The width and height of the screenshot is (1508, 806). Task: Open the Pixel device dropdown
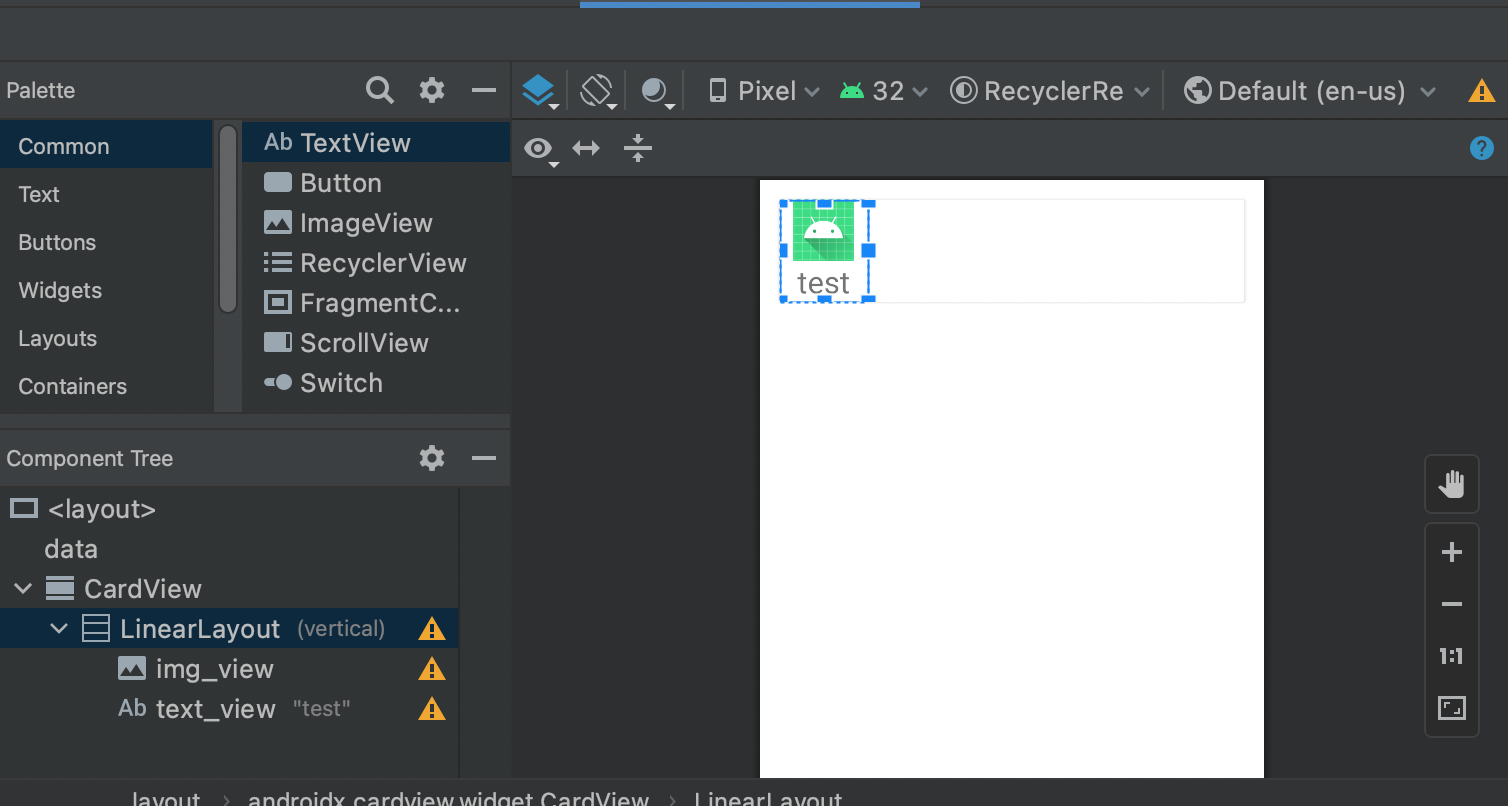coord(764,91)
